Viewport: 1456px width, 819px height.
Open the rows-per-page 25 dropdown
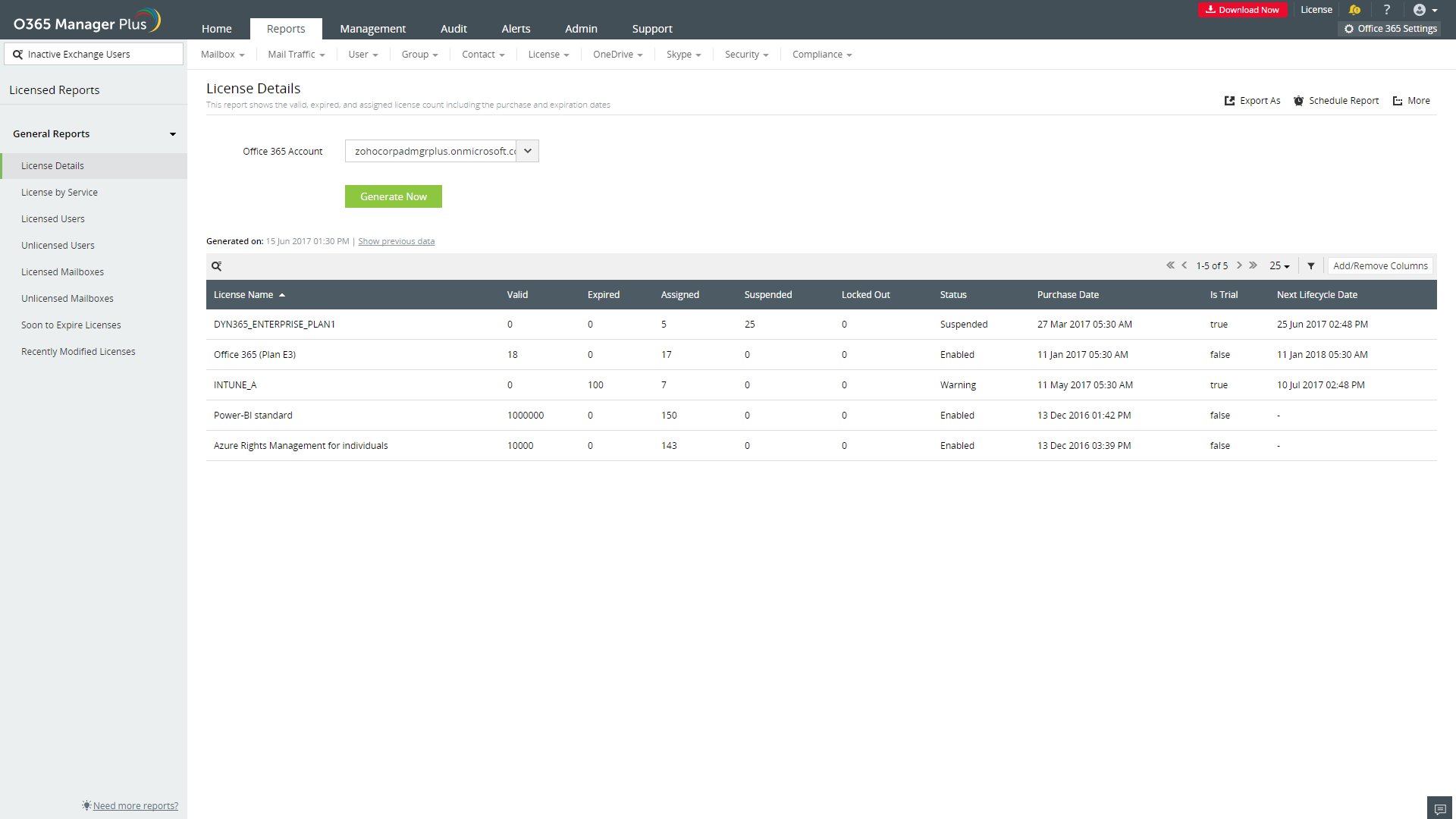[x=1279, y=266]
